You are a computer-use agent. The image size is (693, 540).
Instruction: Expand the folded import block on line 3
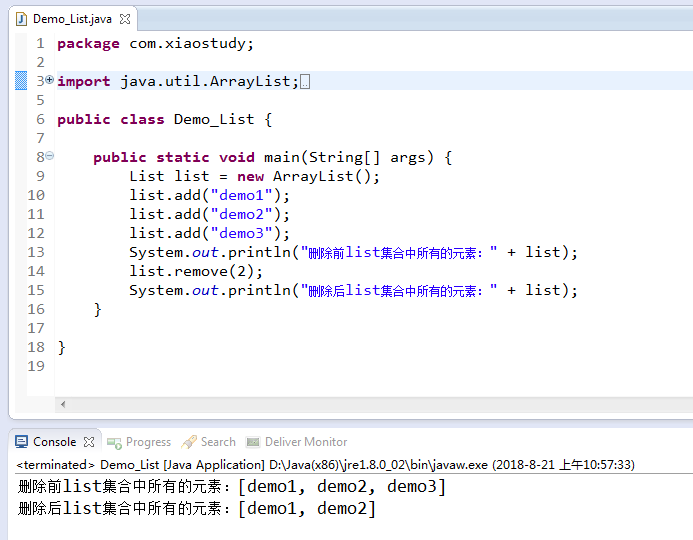click(50, 80)
